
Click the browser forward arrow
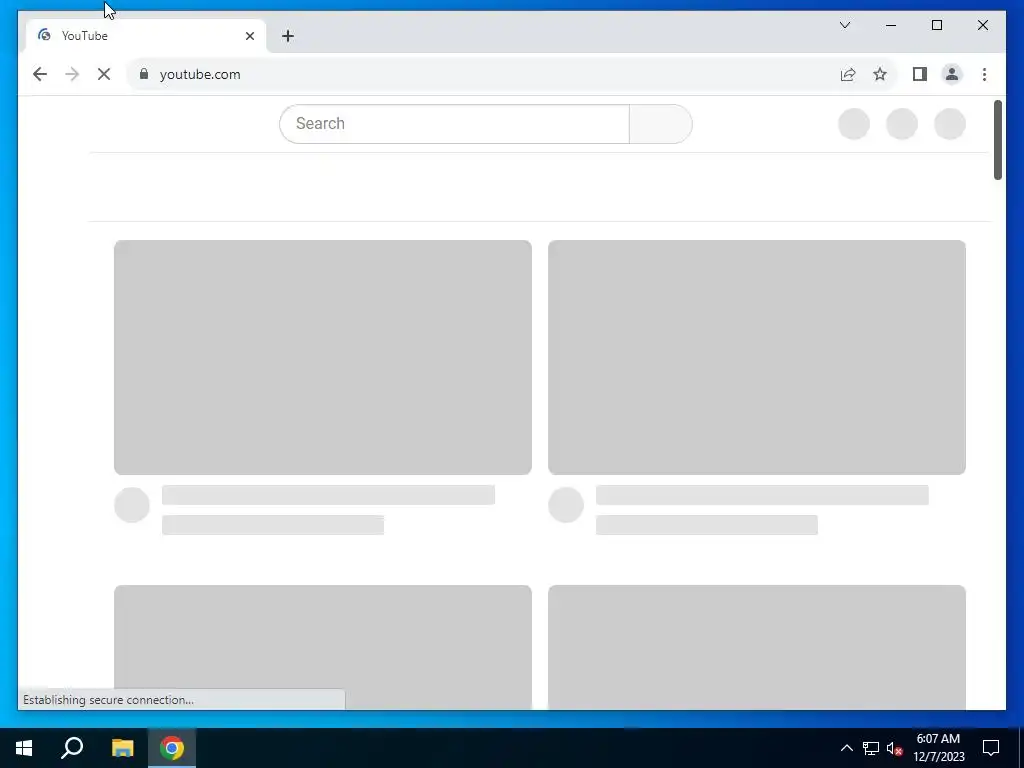point(72,74)
